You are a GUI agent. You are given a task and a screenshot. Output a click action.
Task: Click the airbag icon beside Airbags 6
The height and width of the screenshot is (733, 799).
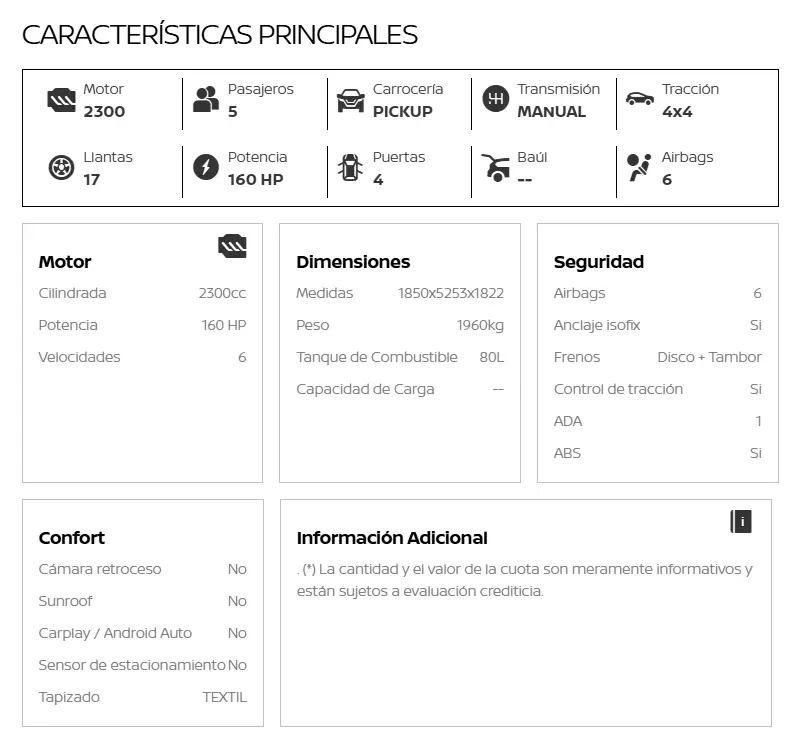click(x=639, y=167)
